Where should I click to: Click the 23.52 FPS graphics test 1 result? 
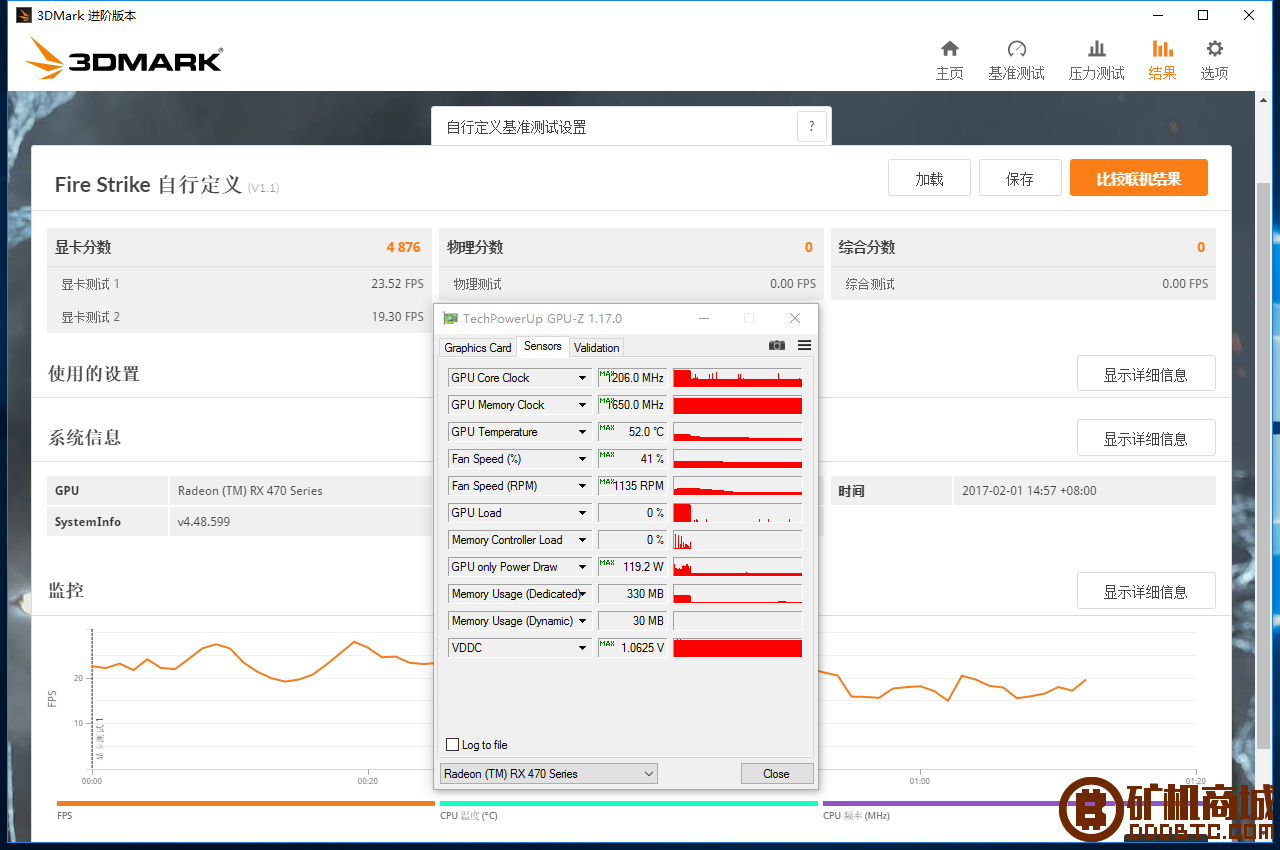click(x=397, y=284)
